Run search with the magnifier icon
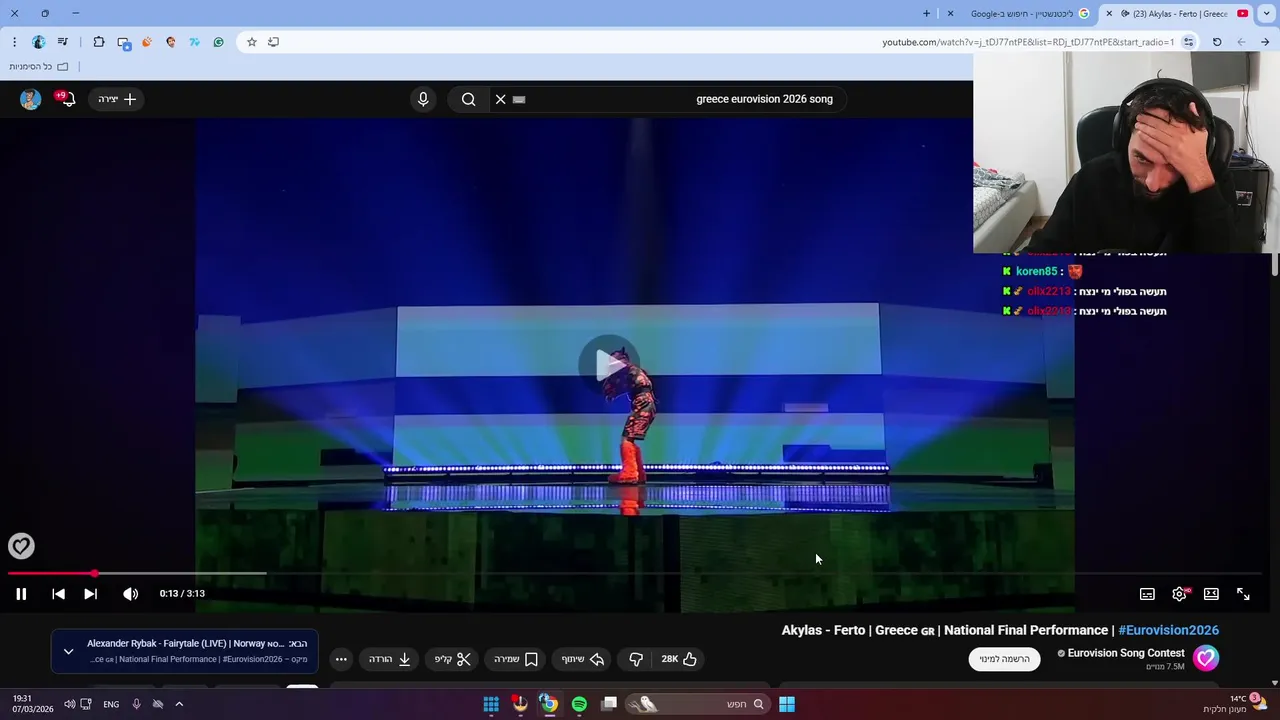 (468, 99)
